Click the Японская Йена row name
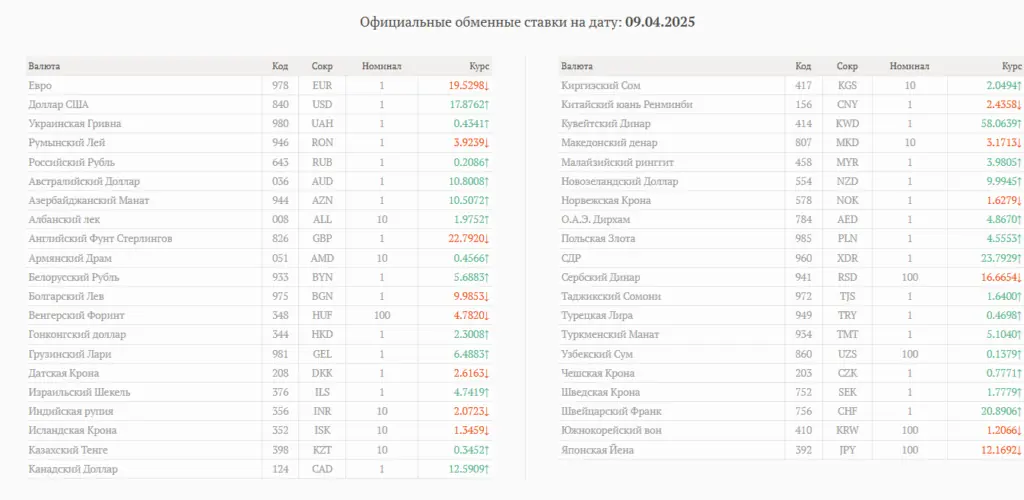Image resolution: width=1024 pixels, height=500 pixels. coord(598,450)
